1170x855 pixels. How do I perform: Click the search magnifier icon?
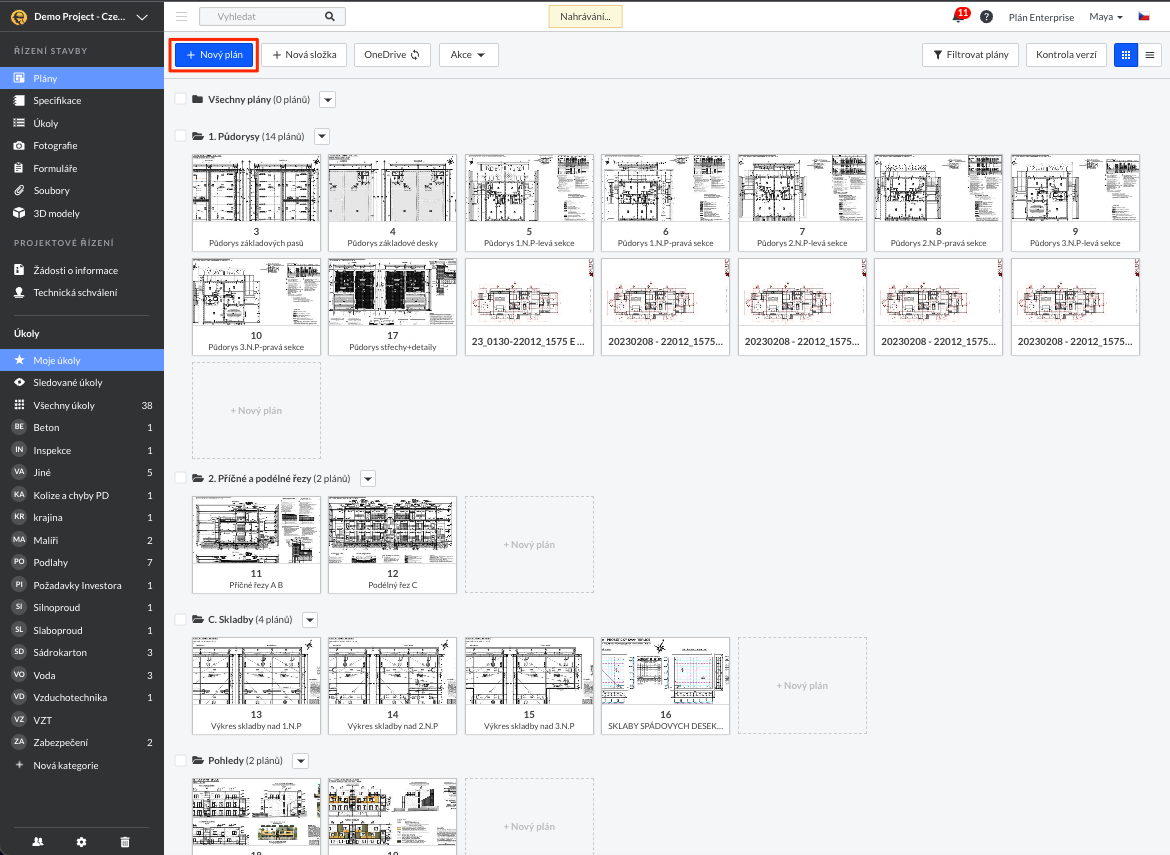click(x=330, y=16)
